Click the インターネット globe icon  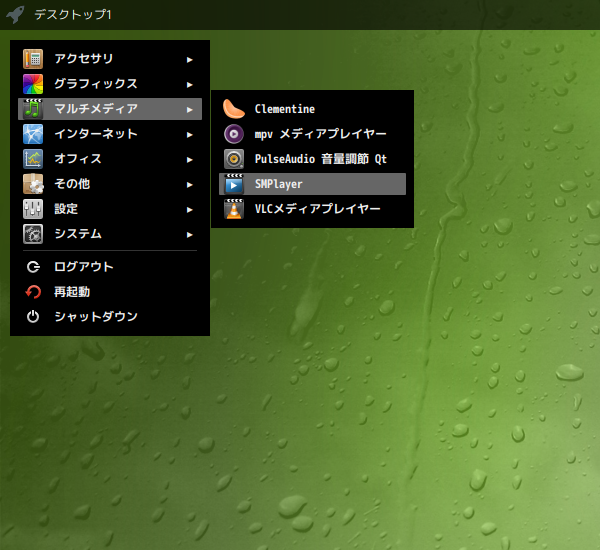[33, 134]
